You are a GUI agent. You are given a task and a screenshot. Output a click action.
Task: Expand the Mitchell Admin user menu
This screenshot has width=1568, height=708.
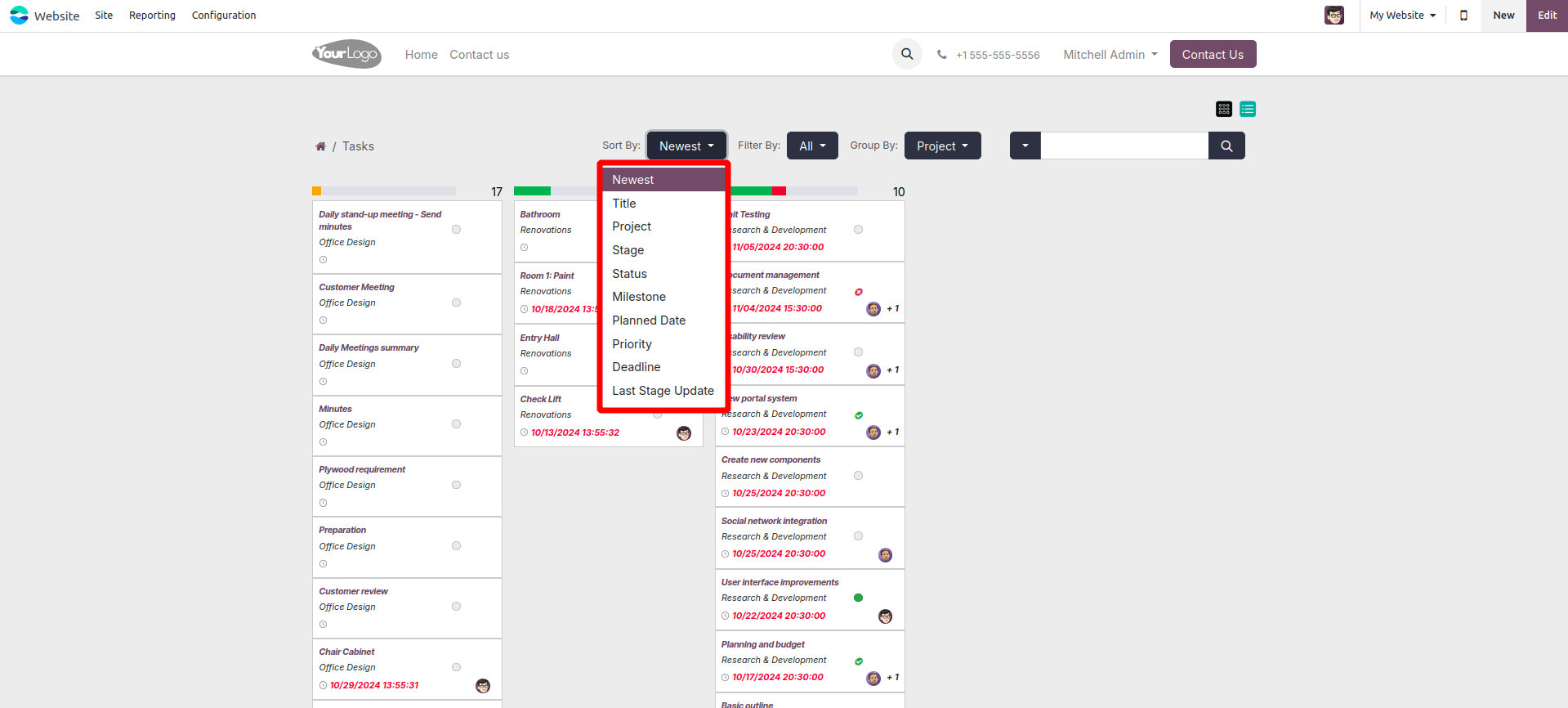click(x=1110, y=55)
